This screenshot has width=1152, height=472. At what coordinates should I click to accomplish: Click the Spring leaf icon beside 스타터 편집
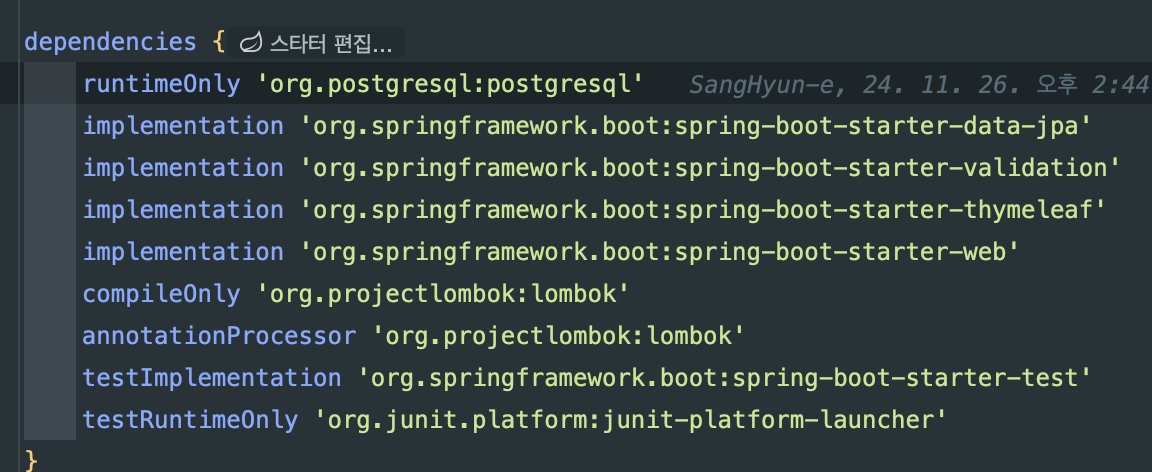[x=251, y=43]
